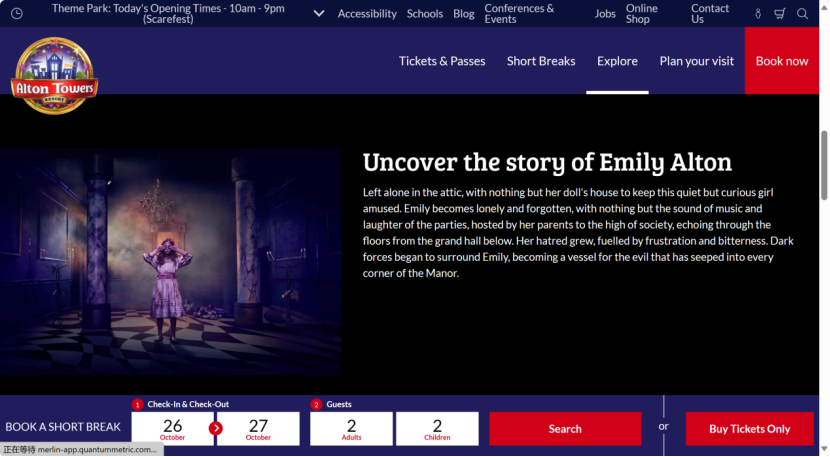Image resolution: width=830 pixels, height=457 pixels.
Task: Click the red Search button
Action: coord(565,429)
